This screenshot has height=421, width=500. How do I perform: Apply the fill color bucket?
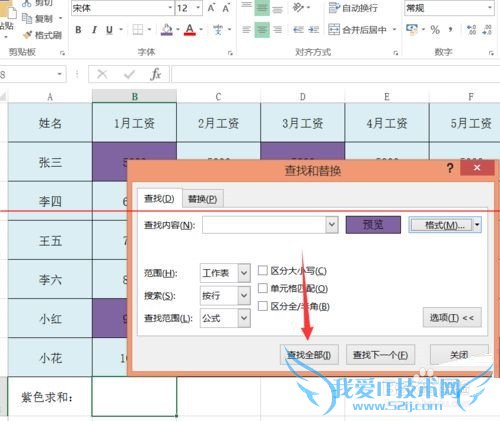tap(167, 30)
